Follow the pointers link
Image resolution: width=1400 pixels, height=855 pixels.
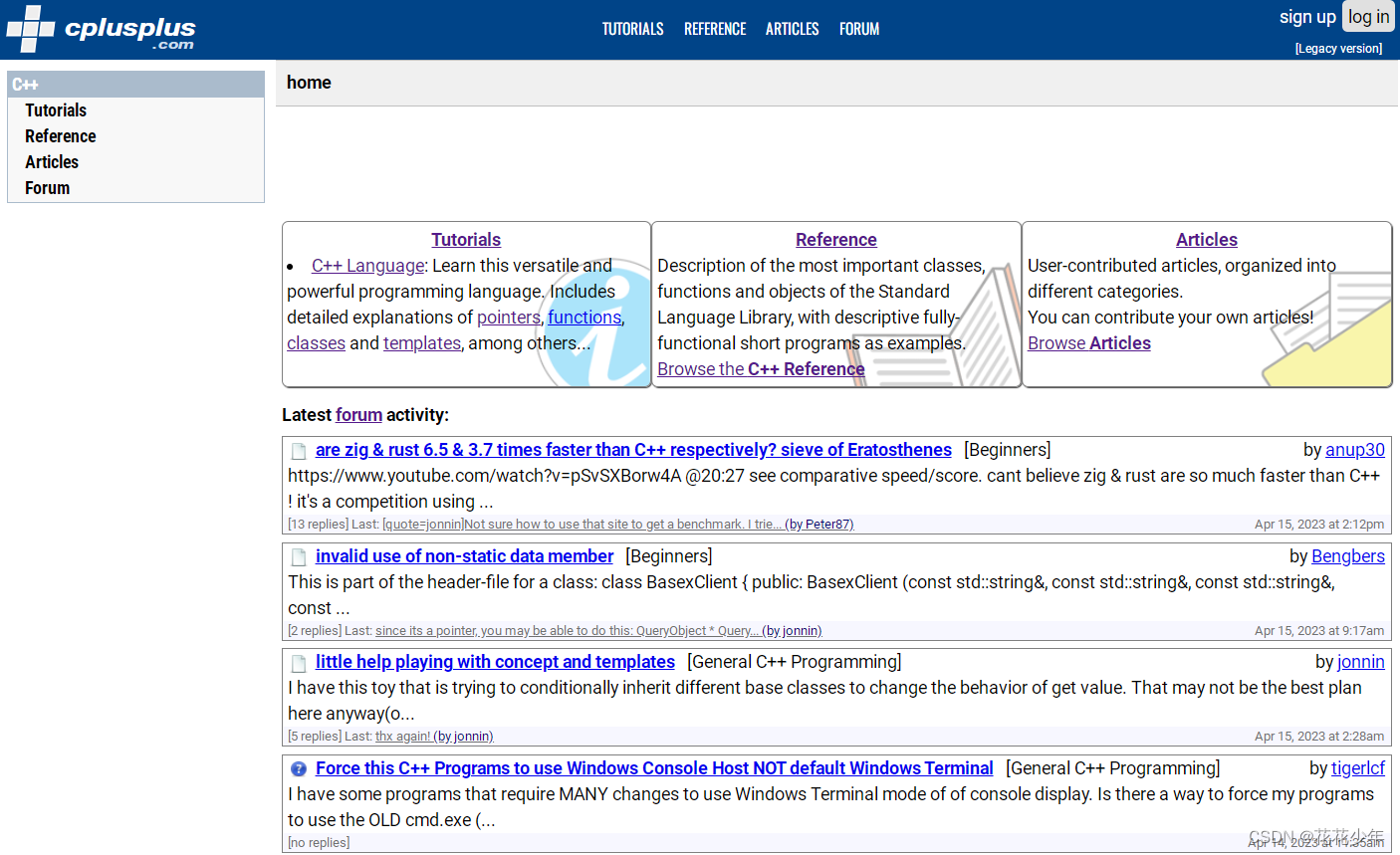coord(509,318)
